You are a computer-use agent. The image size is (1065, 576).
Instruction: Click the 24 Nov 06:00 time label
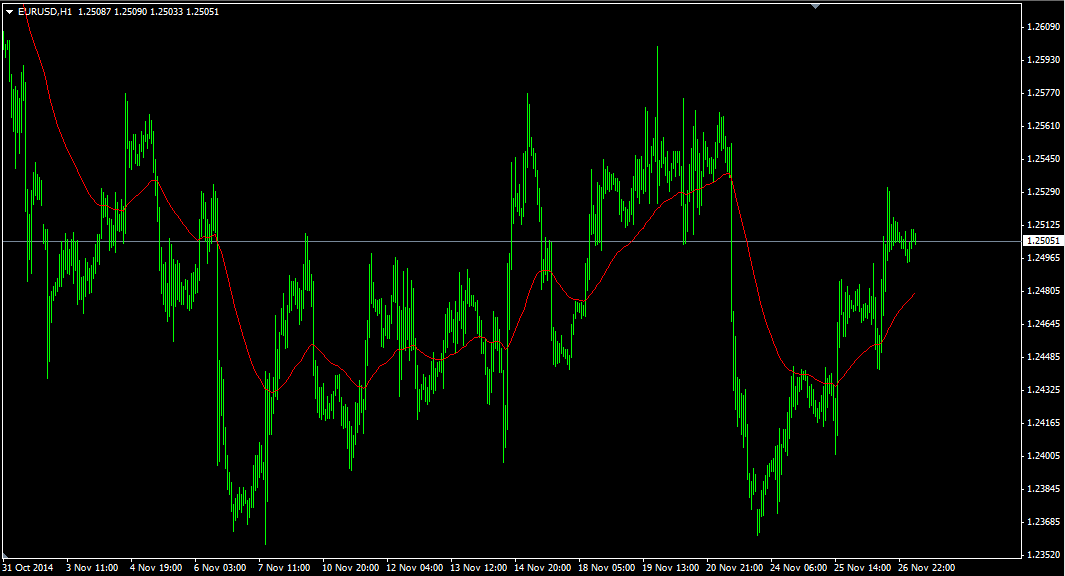tap(799, 567)
